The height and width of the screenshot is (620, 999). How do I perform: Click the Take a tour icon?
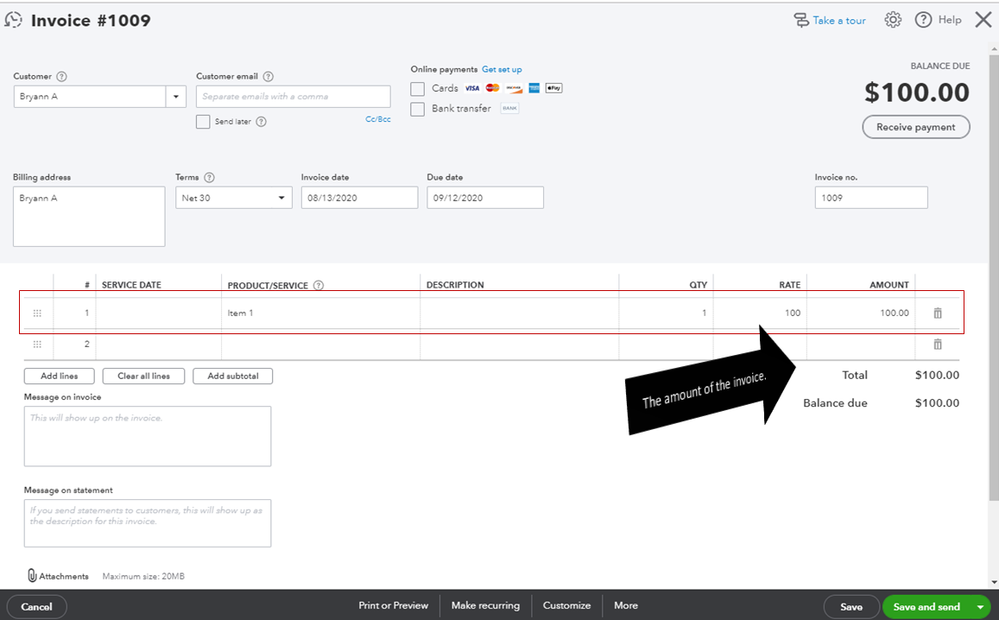(x=801, y=20)
